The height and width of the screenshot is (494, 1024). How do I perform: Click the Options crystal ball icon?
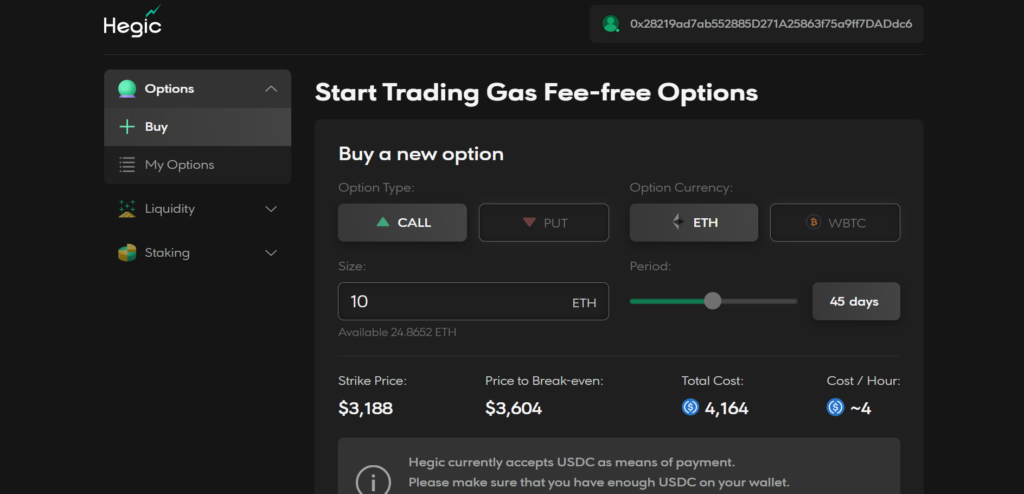click(x=127, y=89)
